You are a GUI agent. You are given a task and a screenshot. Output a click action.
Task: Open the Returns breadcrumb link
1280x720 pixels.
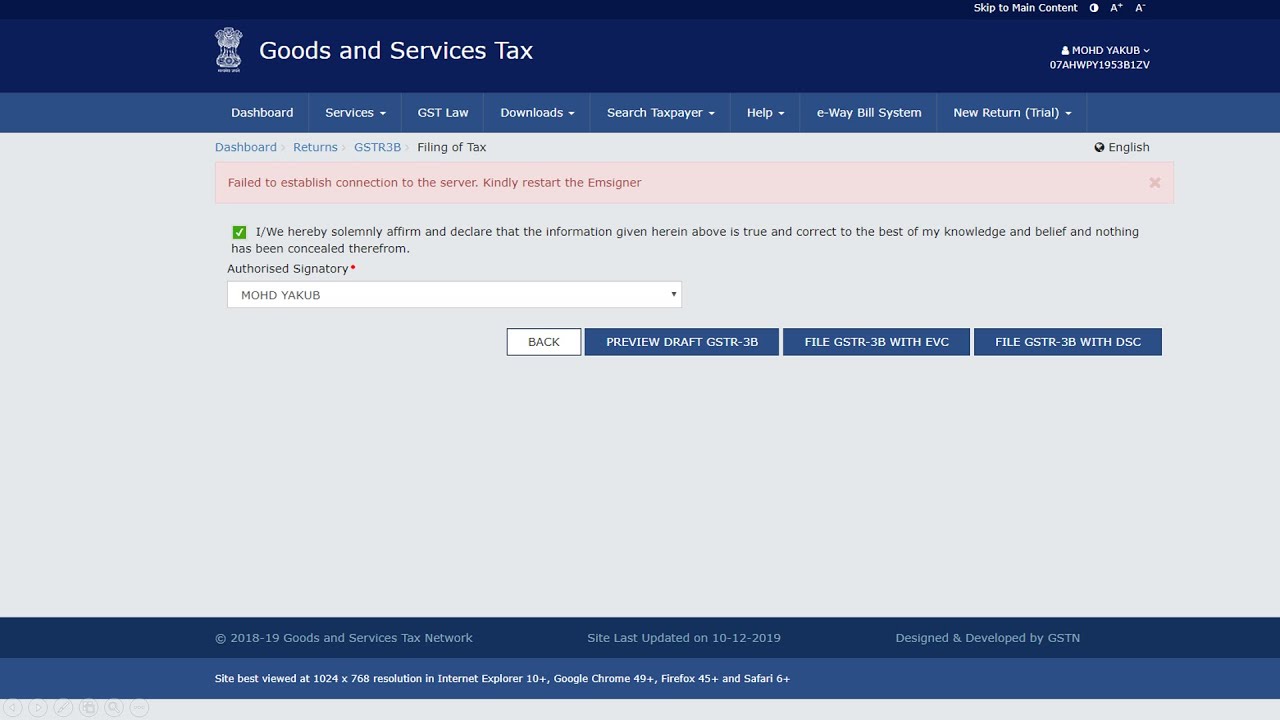[x=315, y=147]
